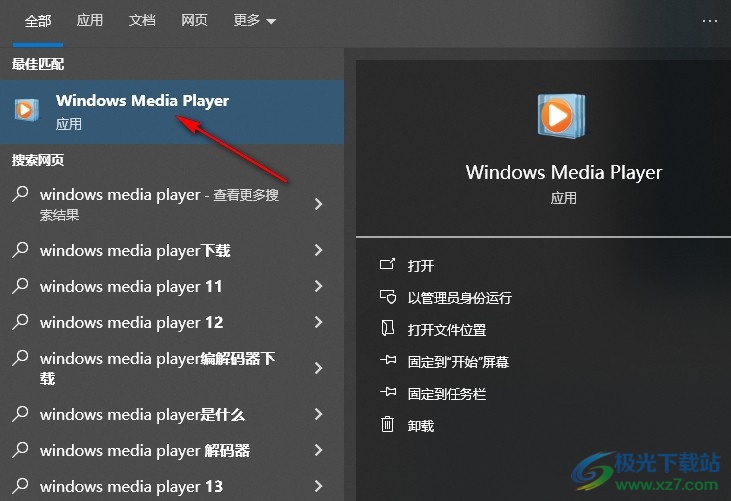Expand the arrow for 'windows media player 解码器'
The image size is (731, 501).
[318, 450]
